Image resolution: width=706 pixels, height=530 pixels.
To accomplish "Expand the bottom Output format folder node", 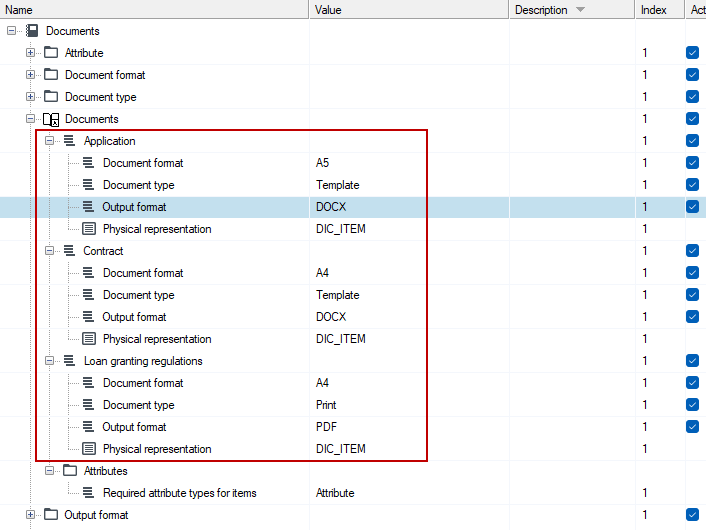I will [x=30, y=515].
